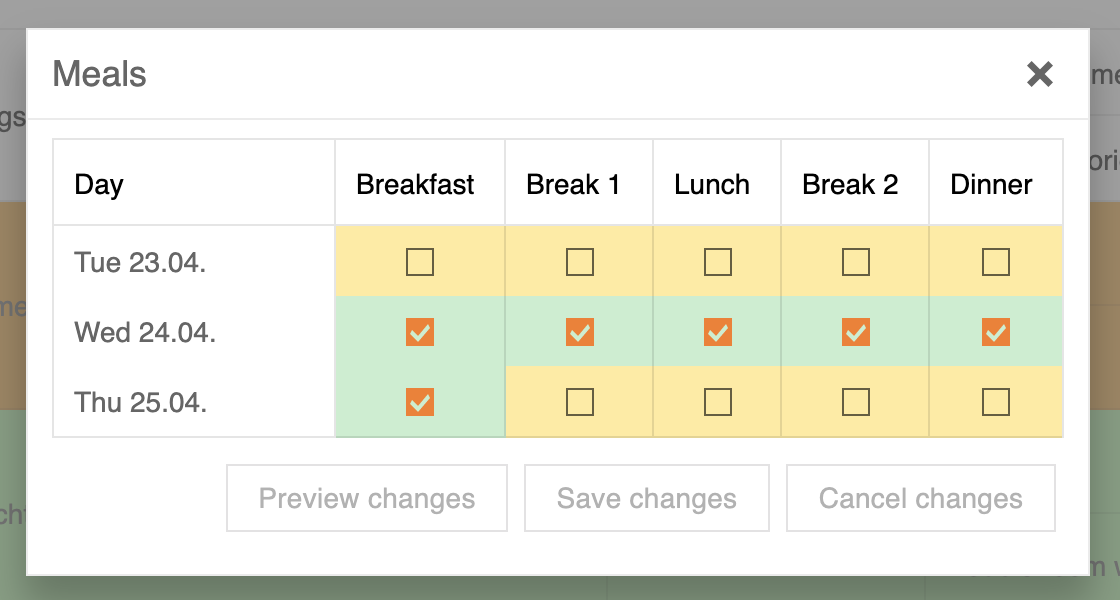Uncheck Breakfast for Thu 25.04.

pyautogui.click(x=420, y=402)
